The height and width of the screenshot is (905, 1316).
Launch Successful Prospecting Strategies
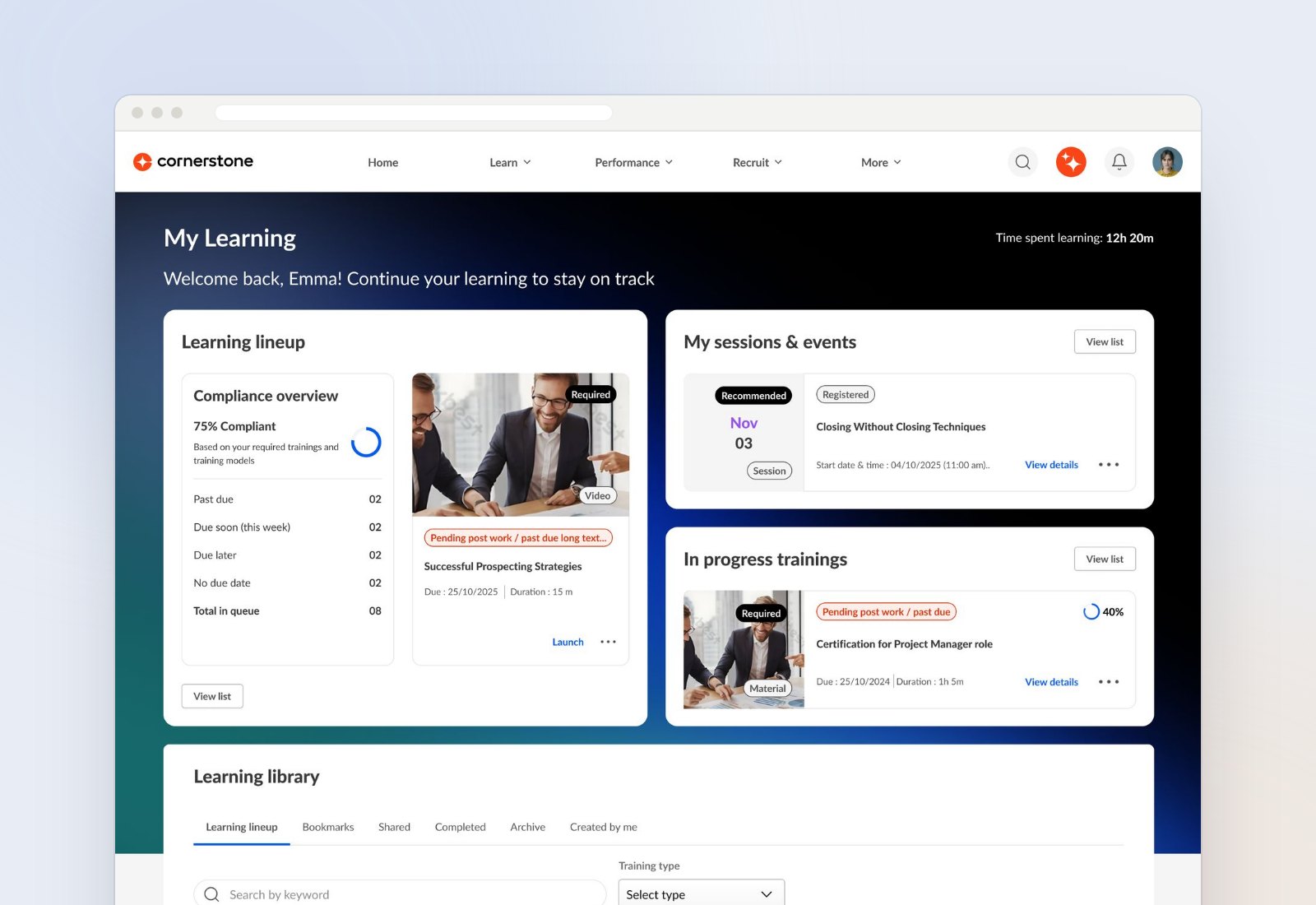568,642
